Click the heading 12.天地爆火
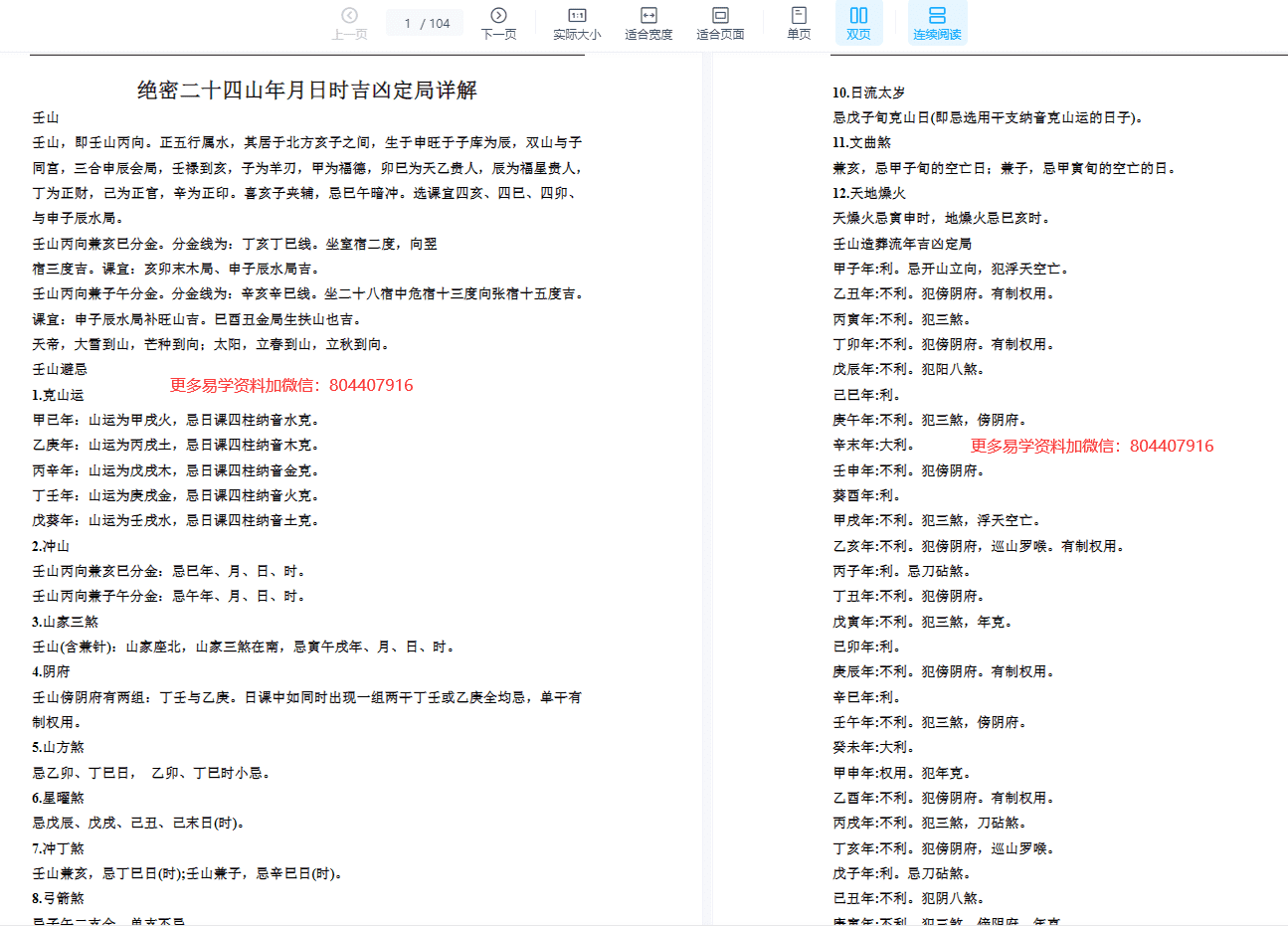This screenshot has height=926, width=1288. coord(868,193)
